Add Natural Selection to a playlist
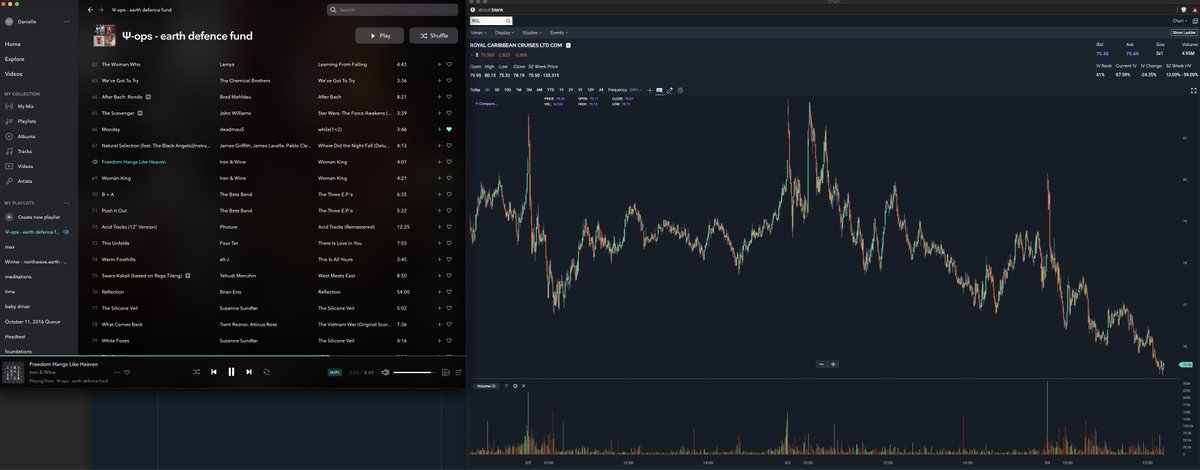 pos(438,145)
